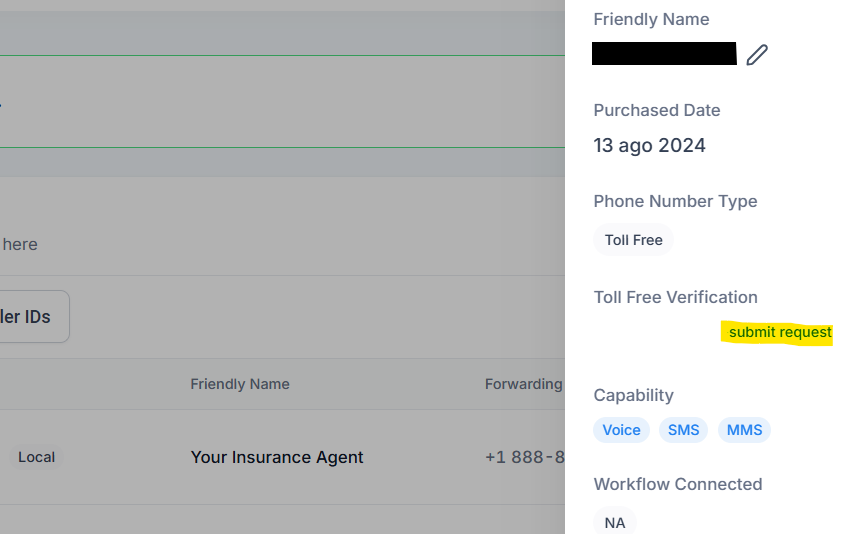Click the Capability section heading
864x534 pixels.
point(634,395)
